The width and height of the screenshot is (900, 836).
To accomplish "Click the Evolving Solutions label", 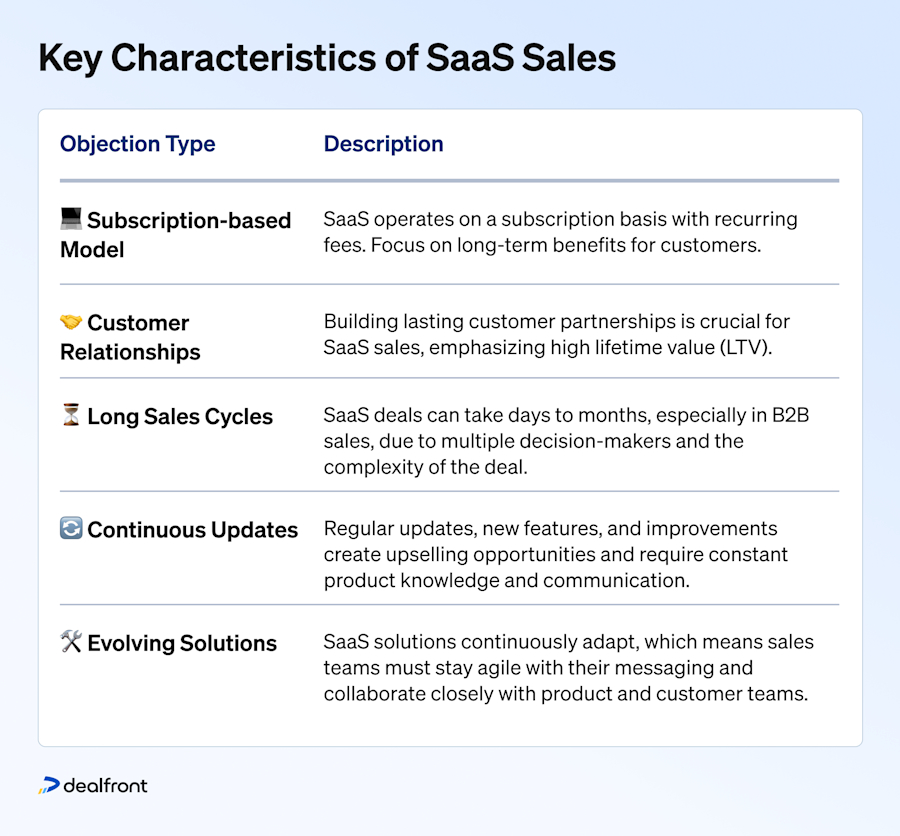I will tap(182, 643).
